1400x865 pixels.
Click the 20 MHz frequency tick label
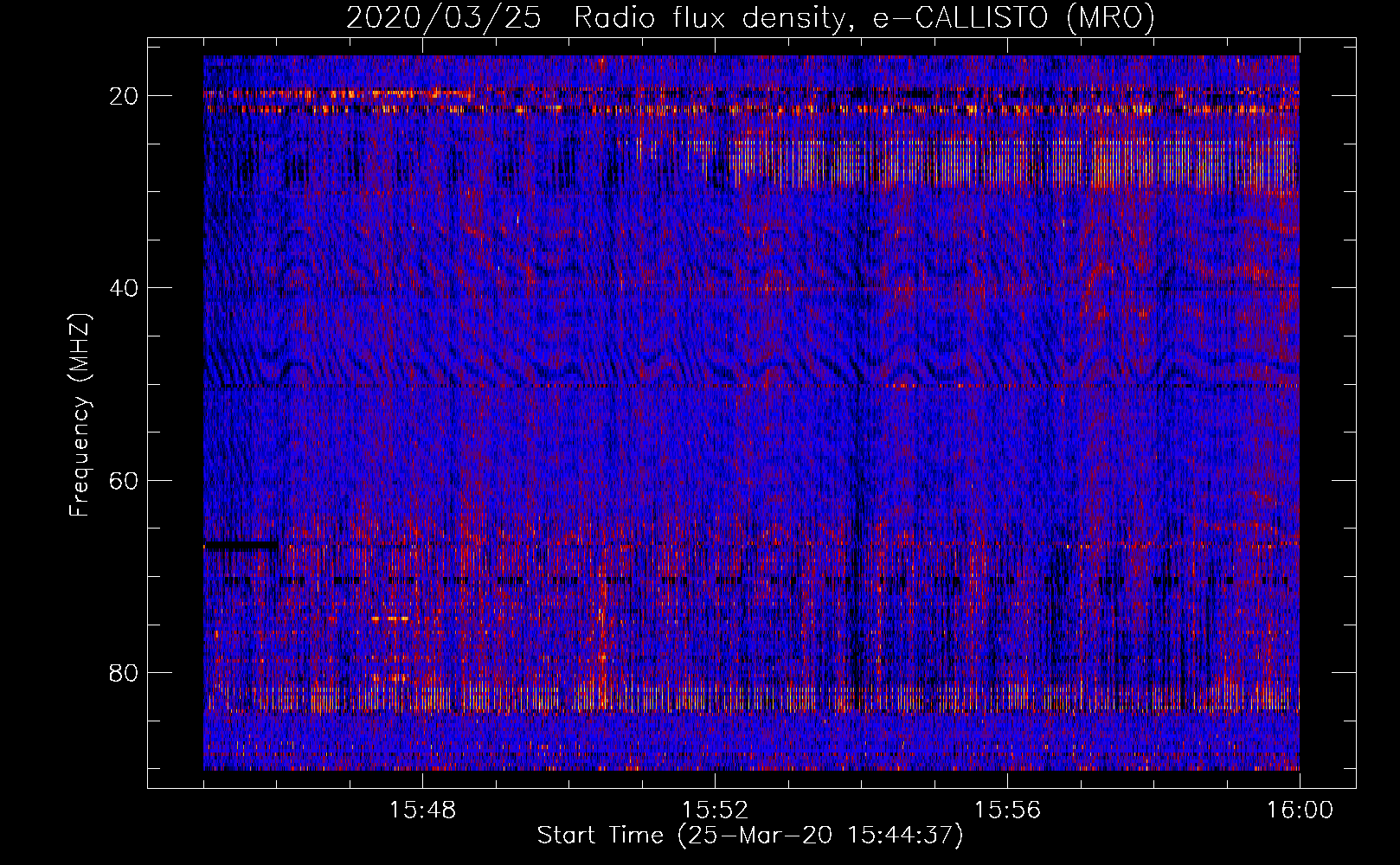[125, 96]
